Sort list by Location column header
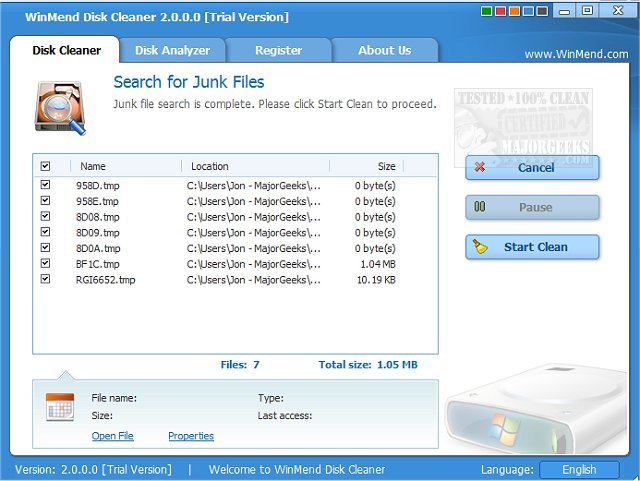Viewport: 640px width, 481px height. [x=256, y=166]
